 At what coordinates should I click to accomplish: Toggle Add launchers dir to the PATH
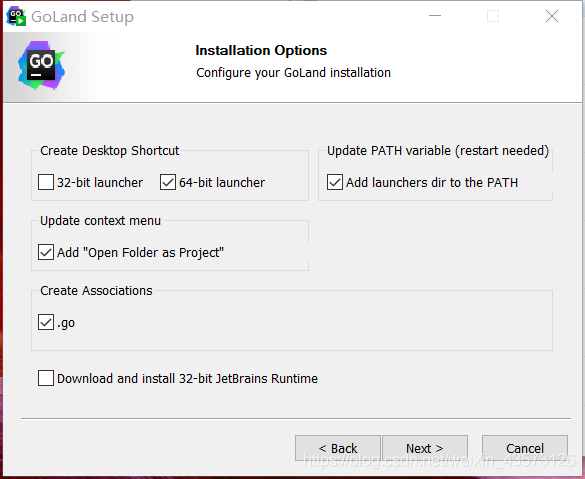[335, 182]
